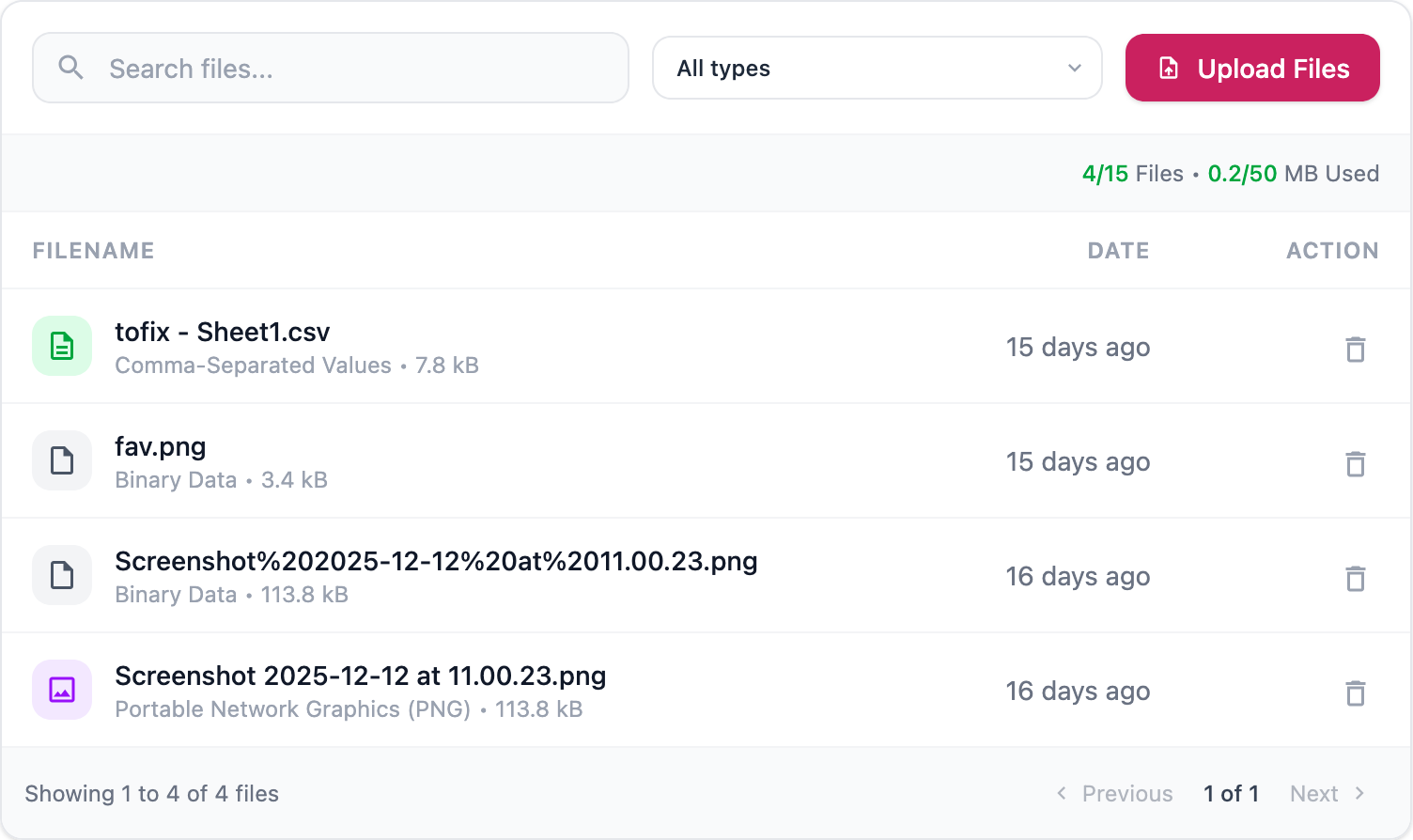Click the Previous pagination control
The height and width of the screenshot is (840, 1413).
tap(1114, 793)
